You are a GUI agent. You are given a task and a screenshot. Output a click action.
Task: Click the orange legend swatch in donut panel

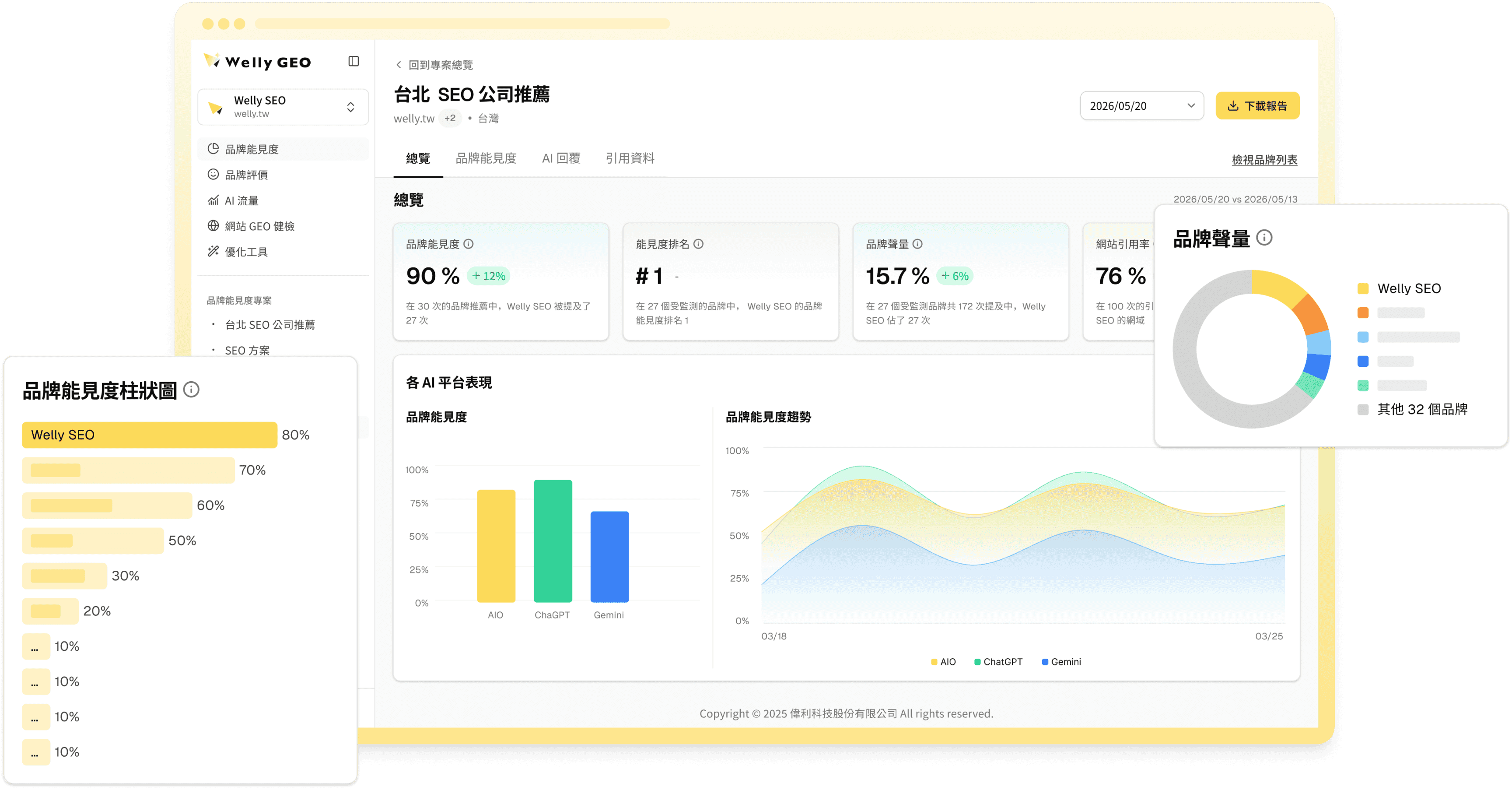tap(1363, 312)
